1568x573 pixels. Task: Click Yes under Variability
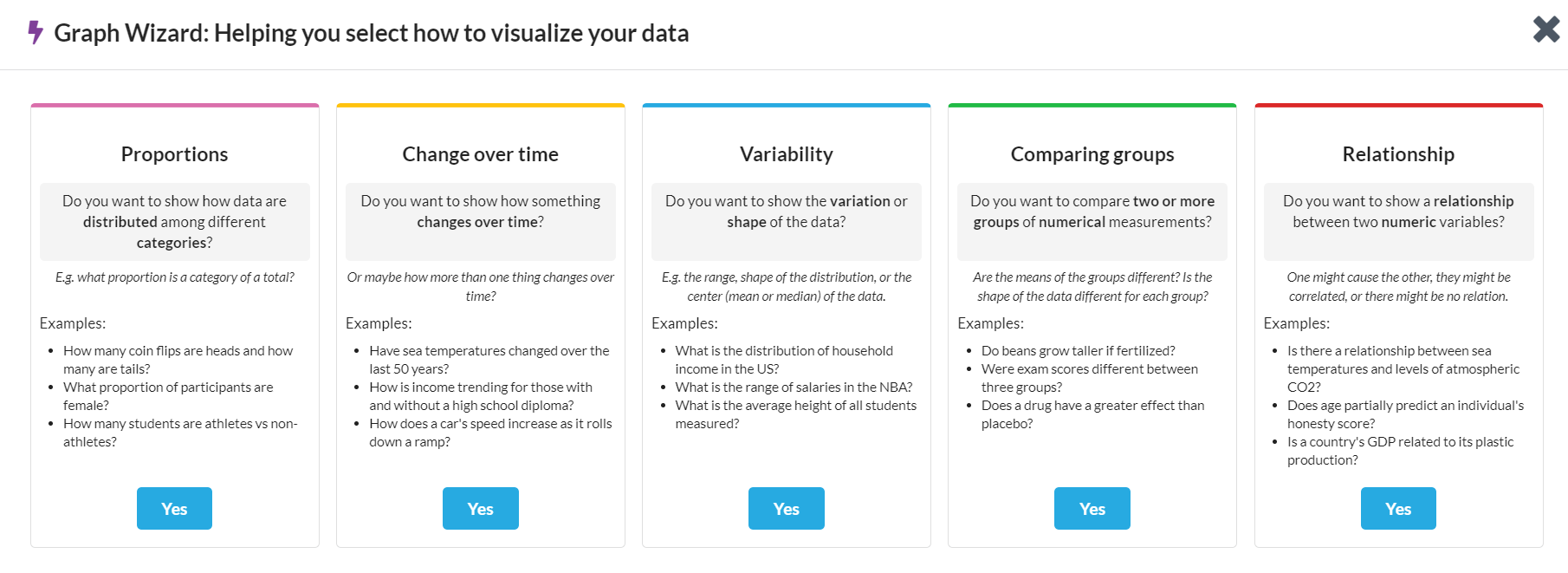coord(786,508)
